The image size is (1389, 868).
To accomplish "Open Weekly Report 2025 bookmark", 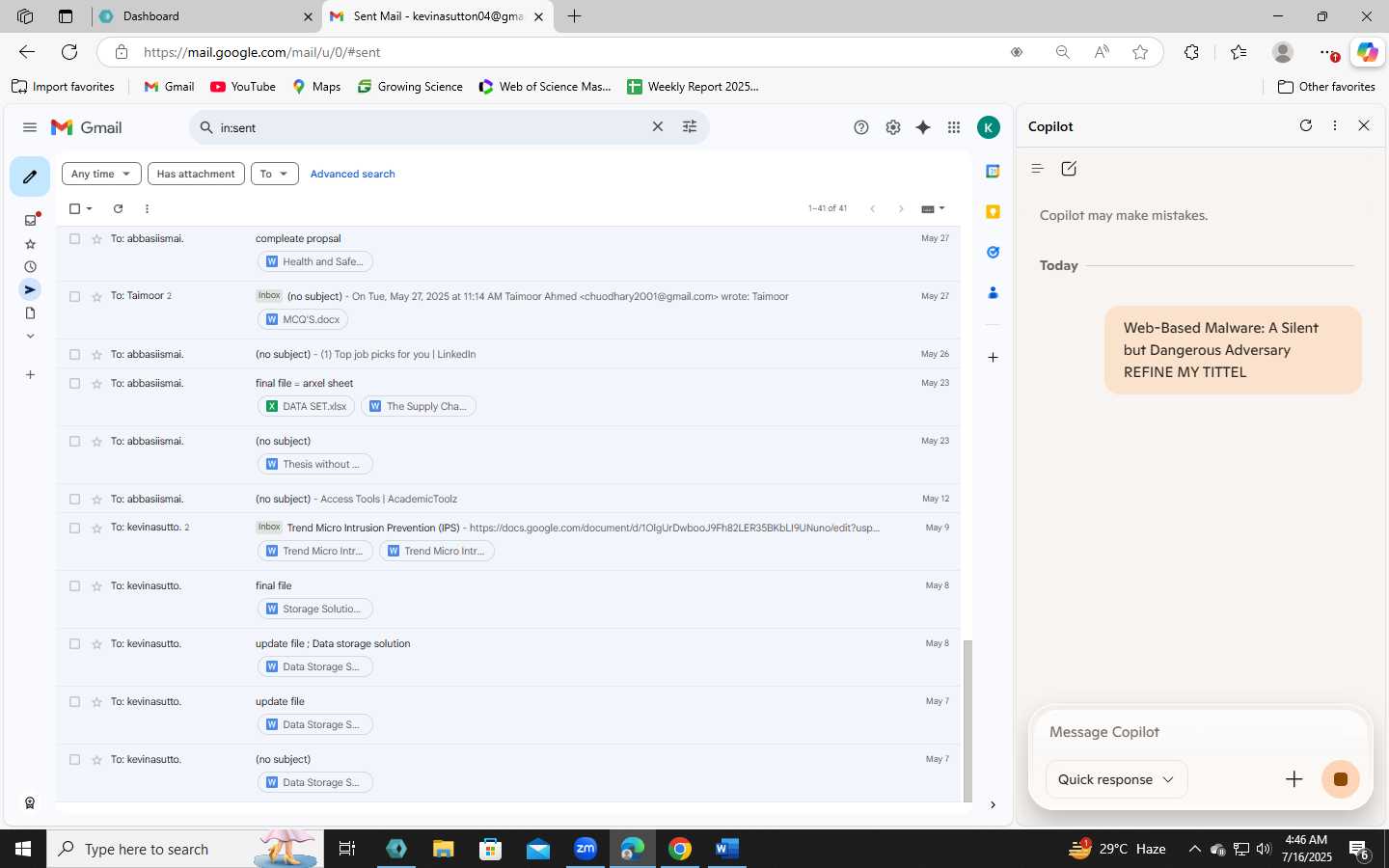I will (693, 87).
